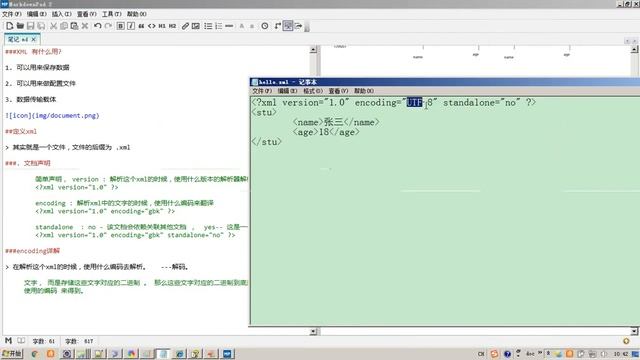
Task: Undo the last edit
Action: point(98,26)
